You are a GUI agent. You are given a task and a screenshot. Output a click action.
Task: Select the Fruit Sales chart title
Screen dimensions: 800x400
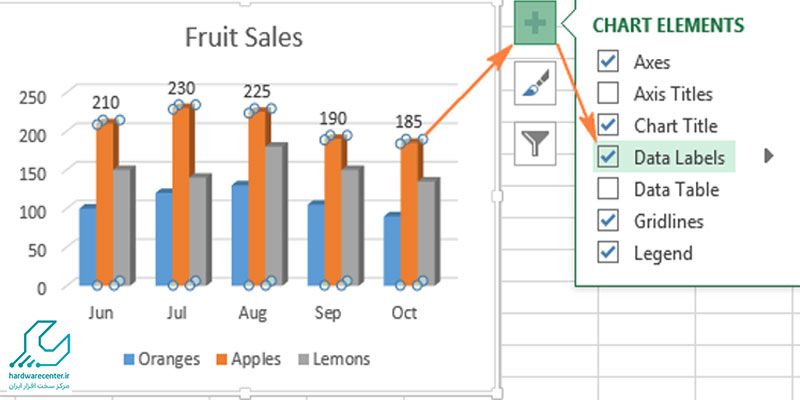point(243,37)
